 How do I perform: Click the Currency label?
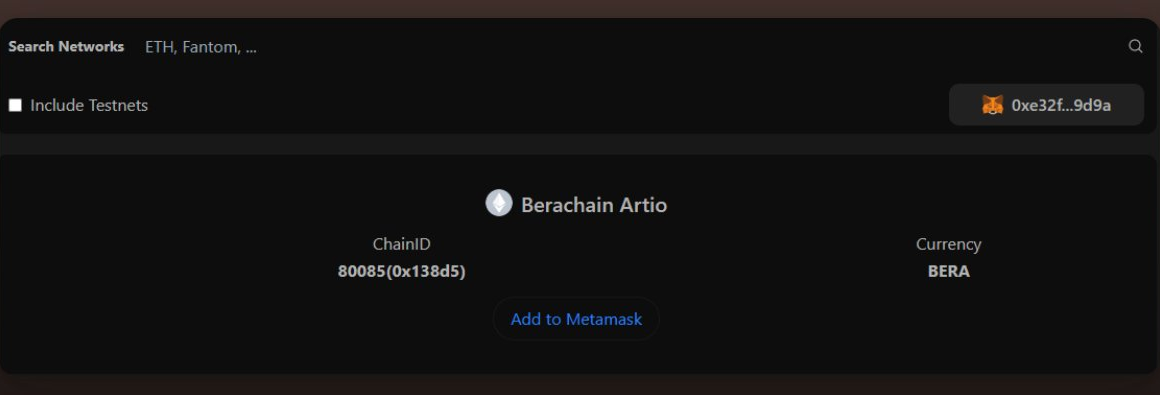[948, 244]
